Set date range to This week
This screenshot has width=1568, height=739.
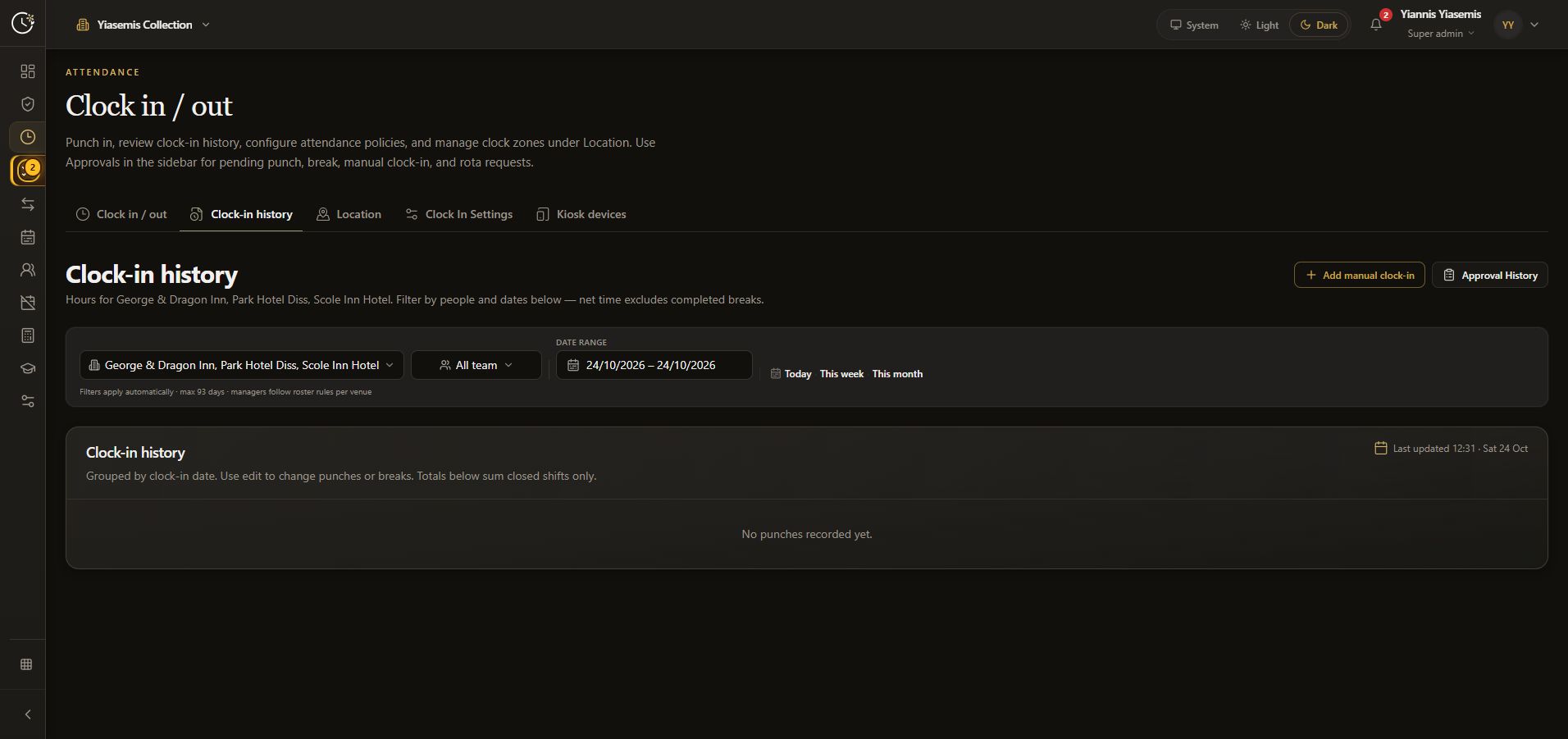tap(841, 373)
